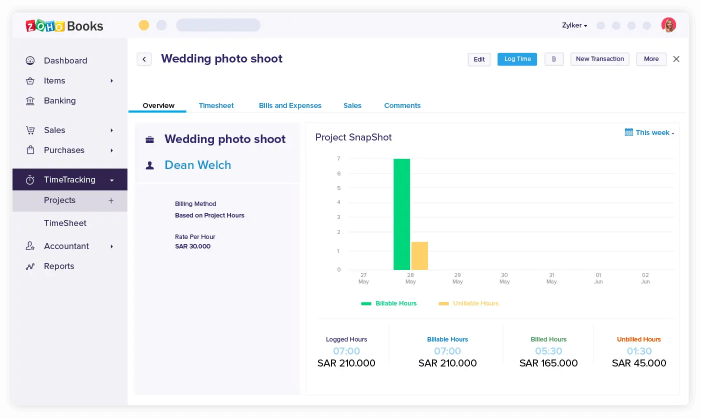This screenshot has height=419, width=701.
Task: Open the user profile avatar
Action: 668,25
